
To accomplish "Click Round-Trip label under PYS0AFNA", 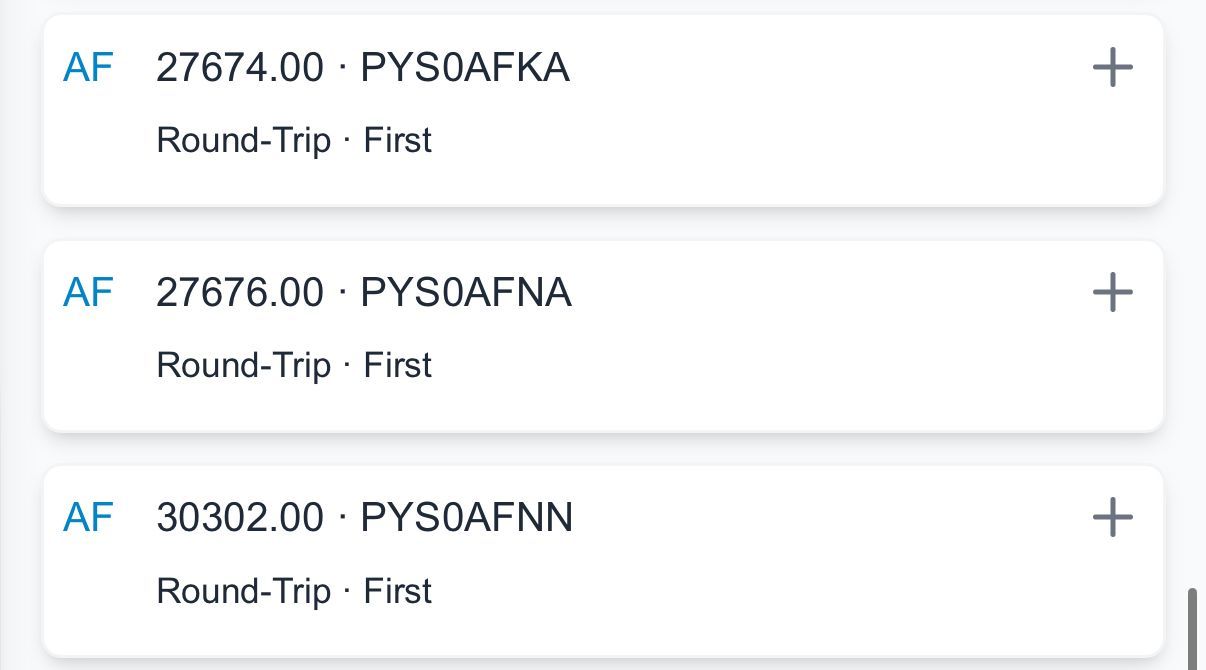I will 243,365.
